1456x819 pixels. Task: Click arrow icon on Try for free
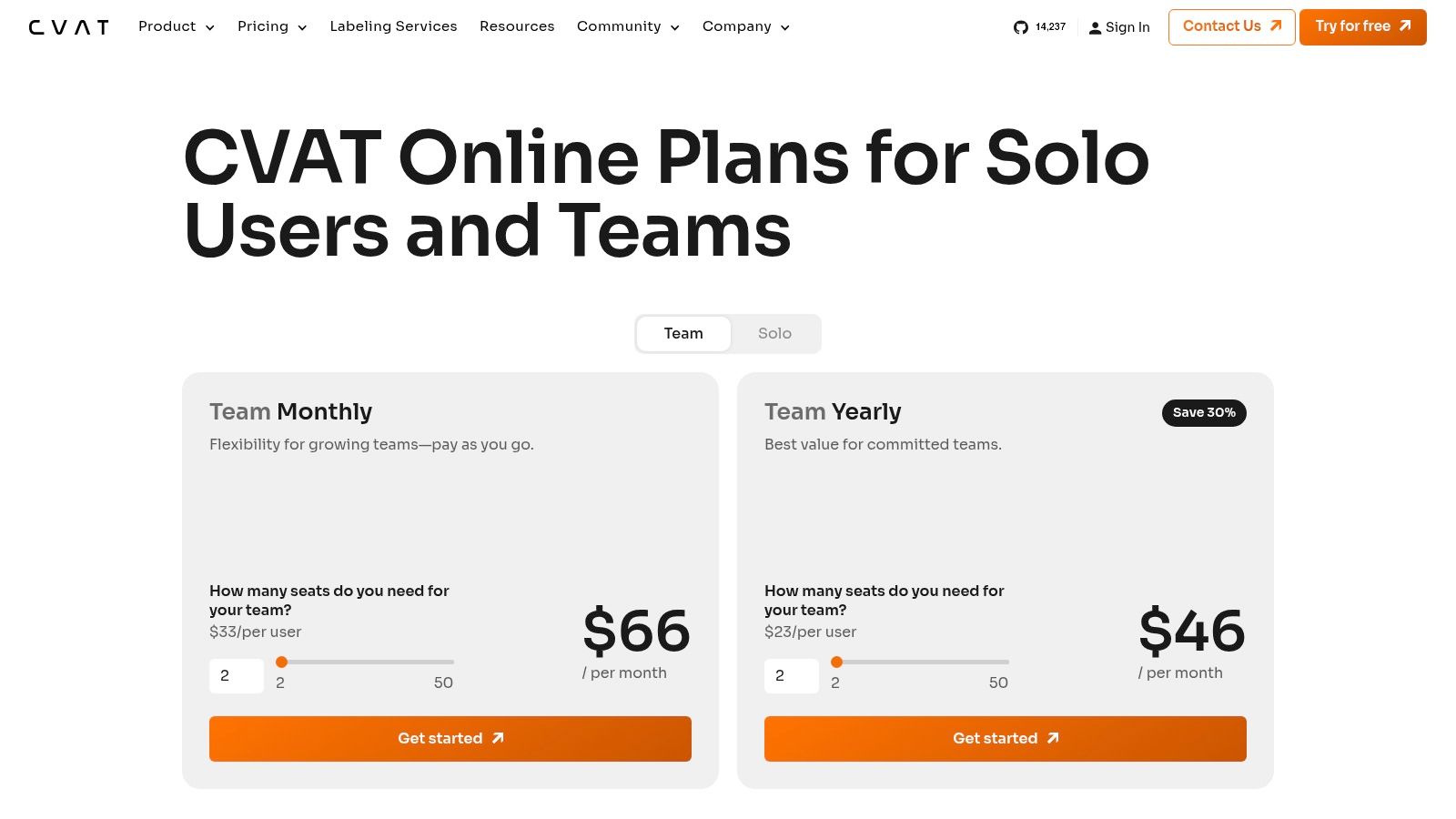pos(1405,26)
